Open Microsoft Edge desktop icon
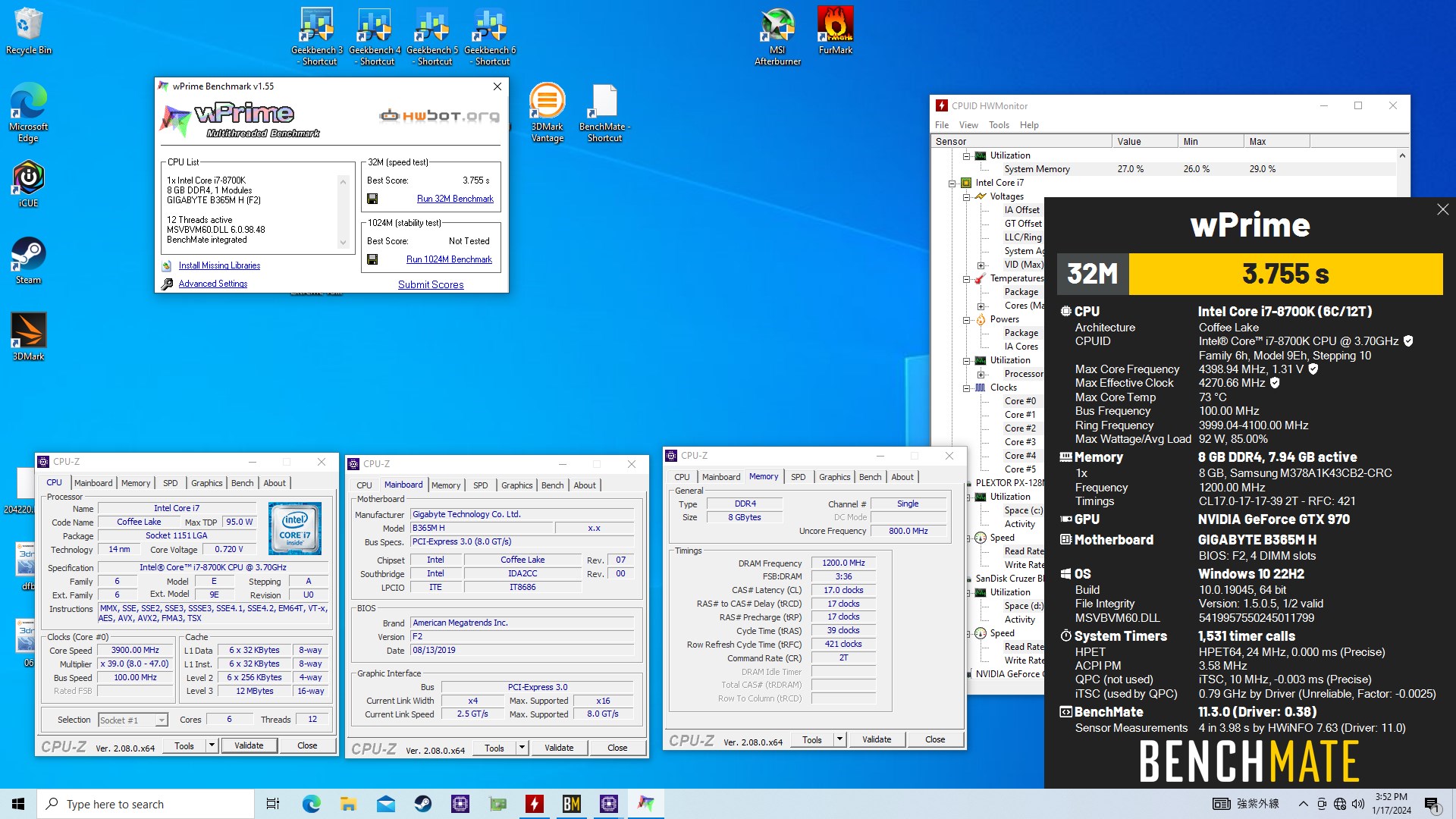 click(x=28, y=112)
